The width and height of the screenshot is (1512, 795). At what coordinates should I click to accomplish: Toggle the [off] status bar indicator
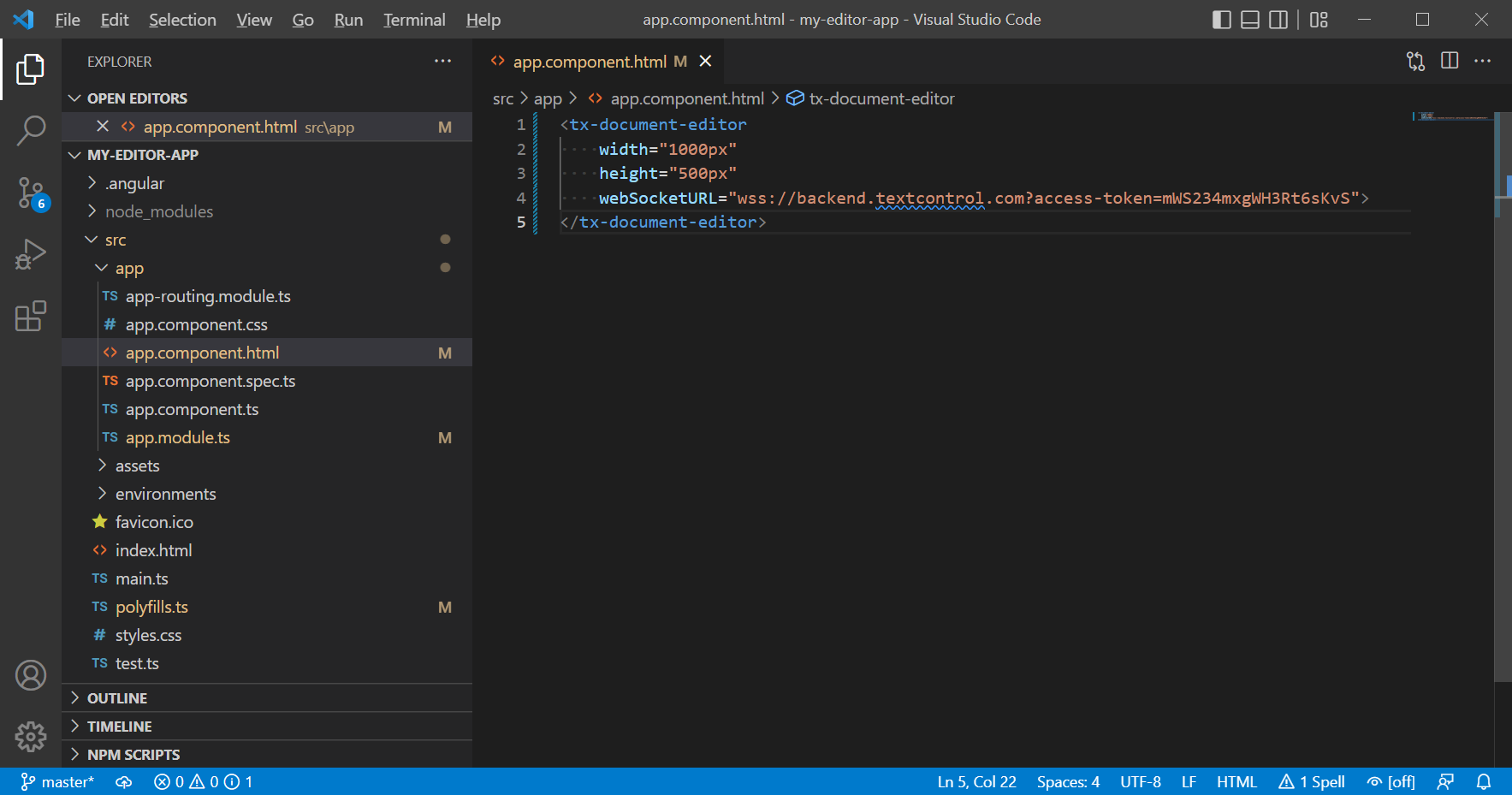(1391, 781)
